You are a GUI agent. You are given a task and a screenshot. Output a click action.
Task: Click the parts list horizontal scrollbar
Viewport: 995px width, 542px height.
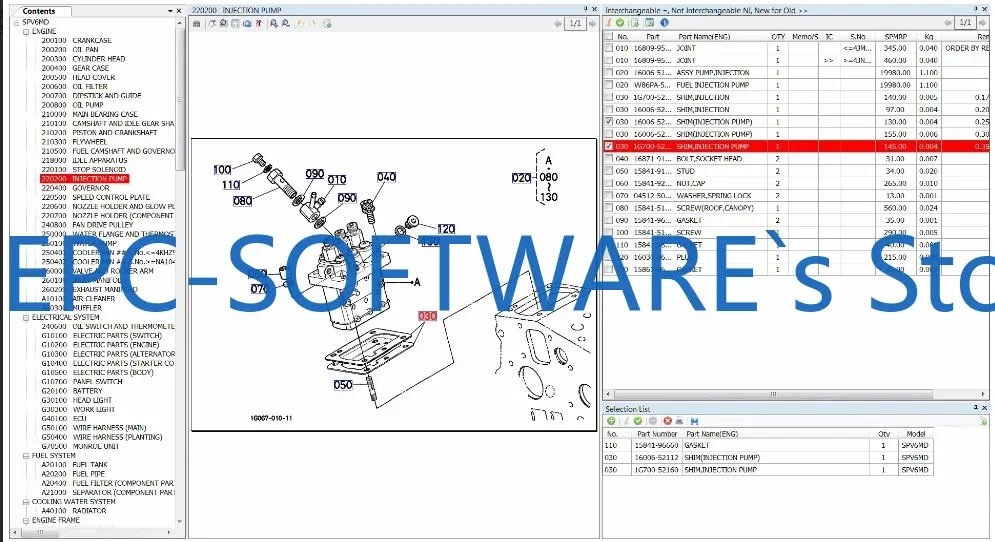(774, 394)
